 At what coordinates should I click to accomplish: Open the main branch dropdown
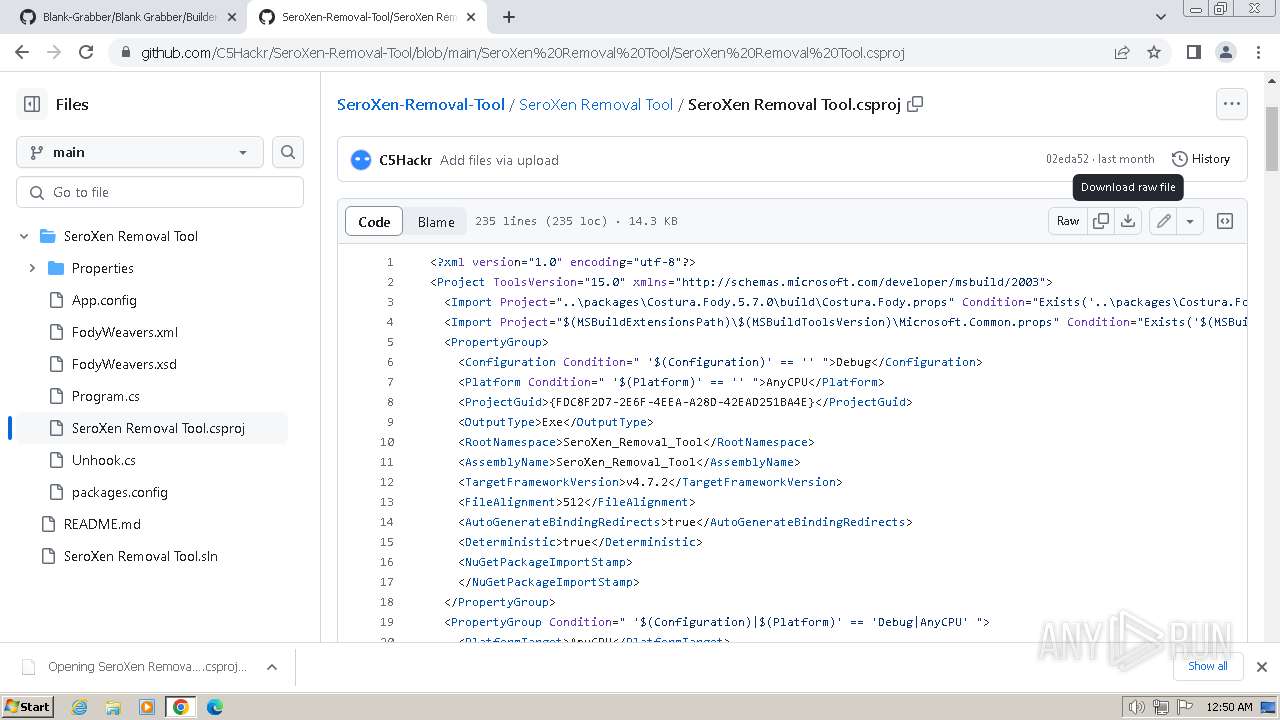[140, 152]
